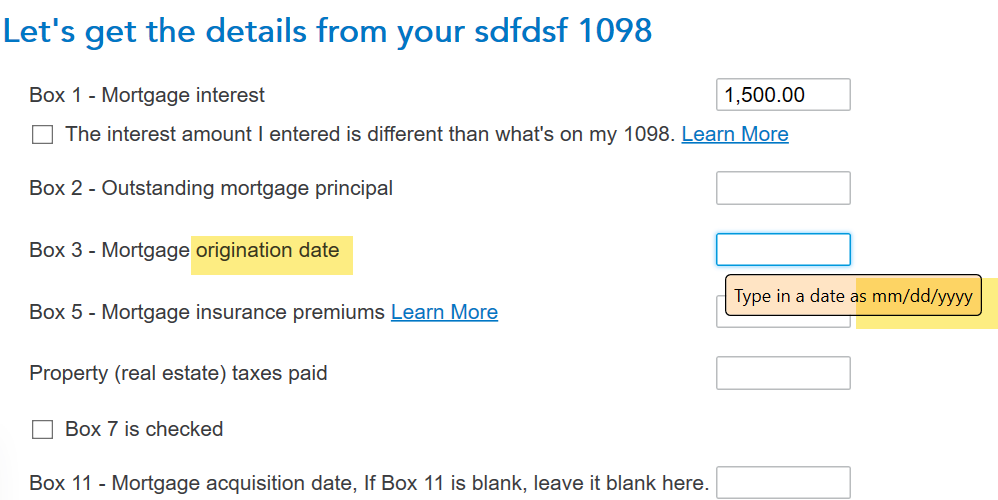
Task: Click the 'Box 7 is checked' label text
Action: click(x=144, y=429)
